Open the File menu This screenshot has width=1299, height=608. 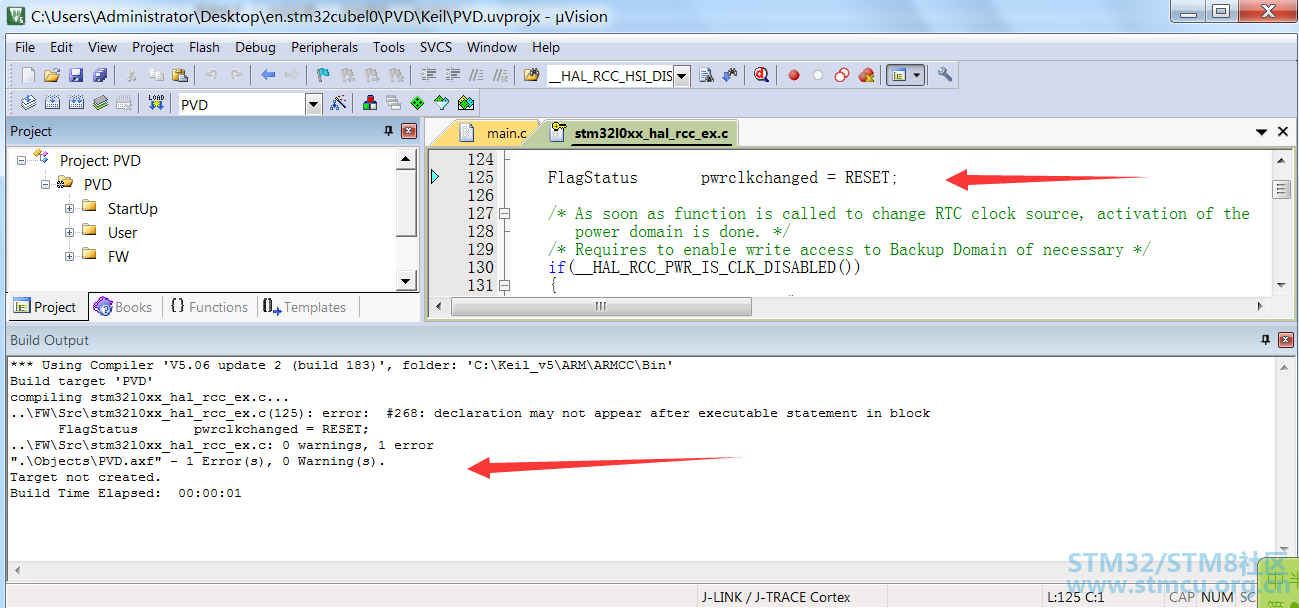25,47
